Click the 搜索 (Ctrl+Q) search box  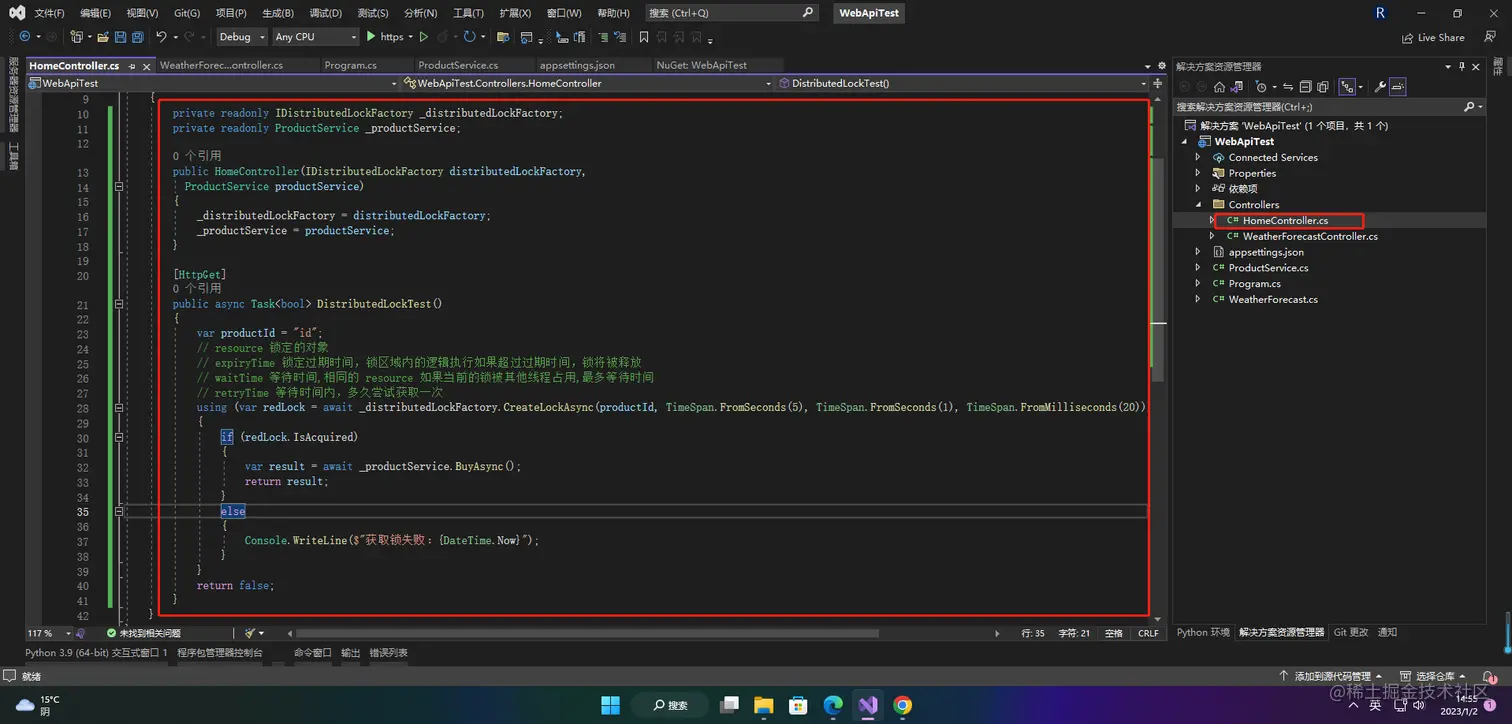click(731, 13)
